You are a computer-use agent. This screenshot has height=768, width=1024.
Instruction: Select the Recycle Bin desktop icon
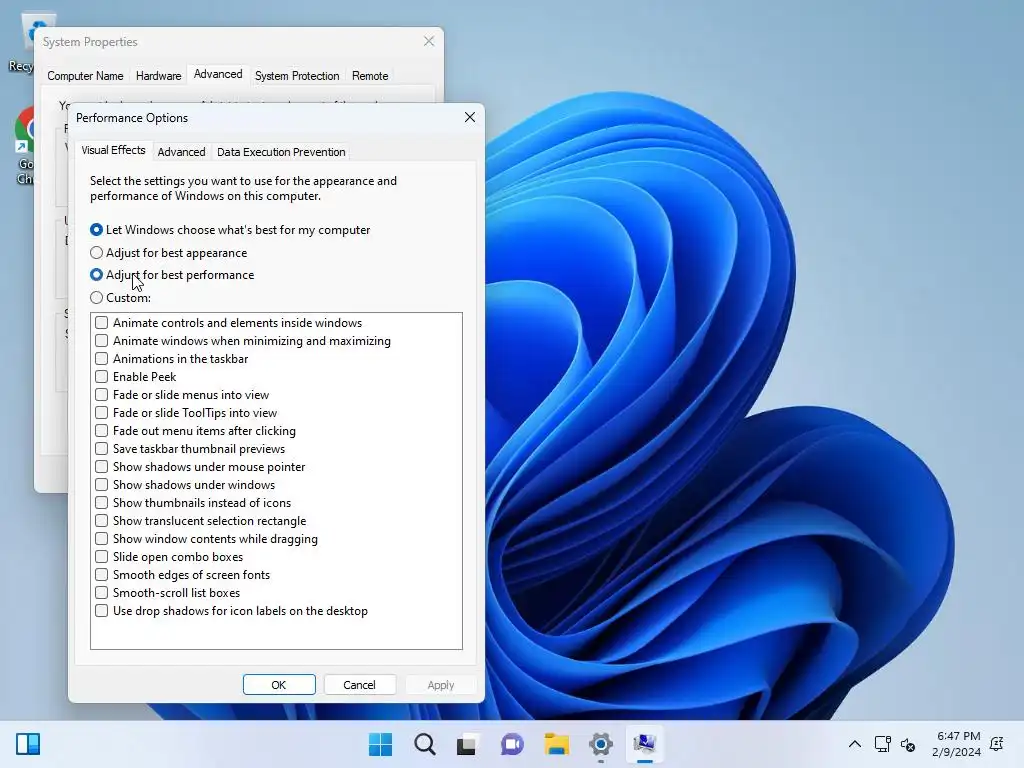(24, 42)
